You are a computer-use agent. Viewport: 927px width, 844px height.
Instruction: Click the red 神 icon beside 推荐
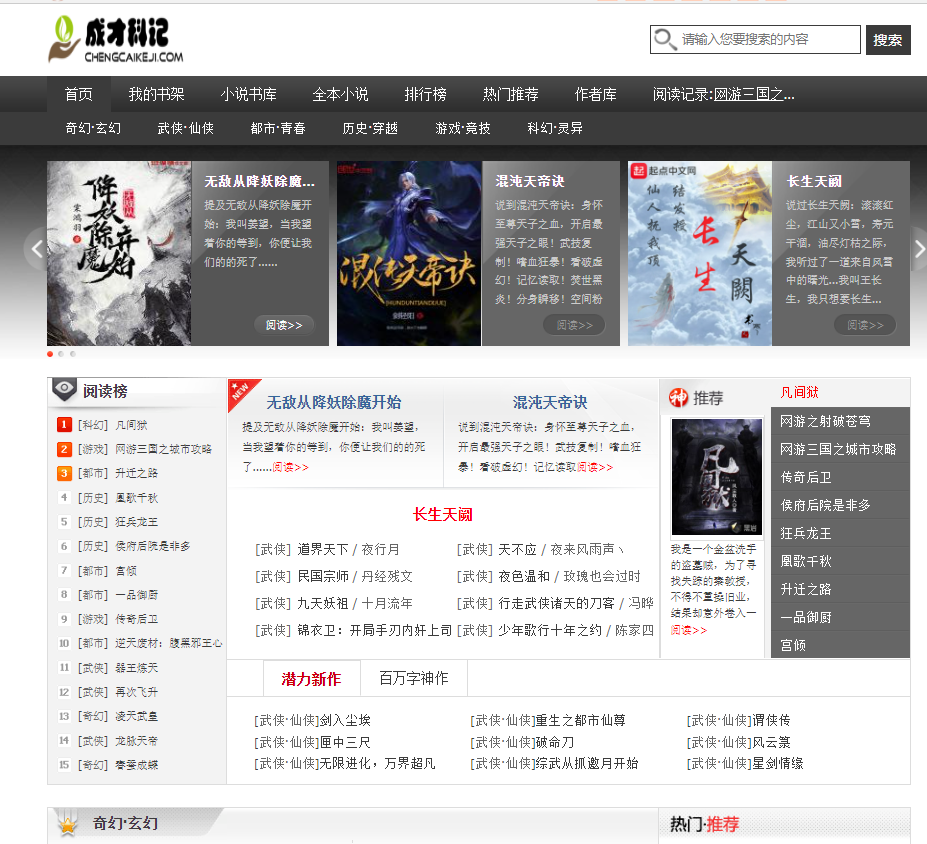click(679, 398)
